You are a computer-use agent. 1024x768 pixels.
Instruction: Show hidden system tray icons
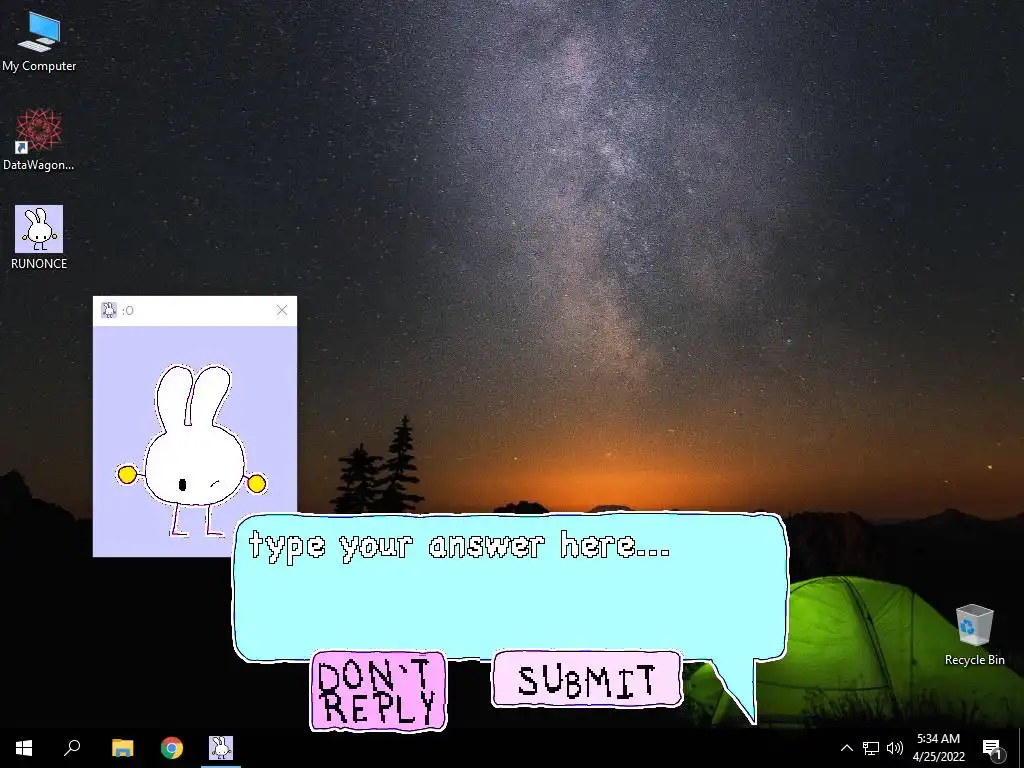pyautogui.click(x=846, y=748)
